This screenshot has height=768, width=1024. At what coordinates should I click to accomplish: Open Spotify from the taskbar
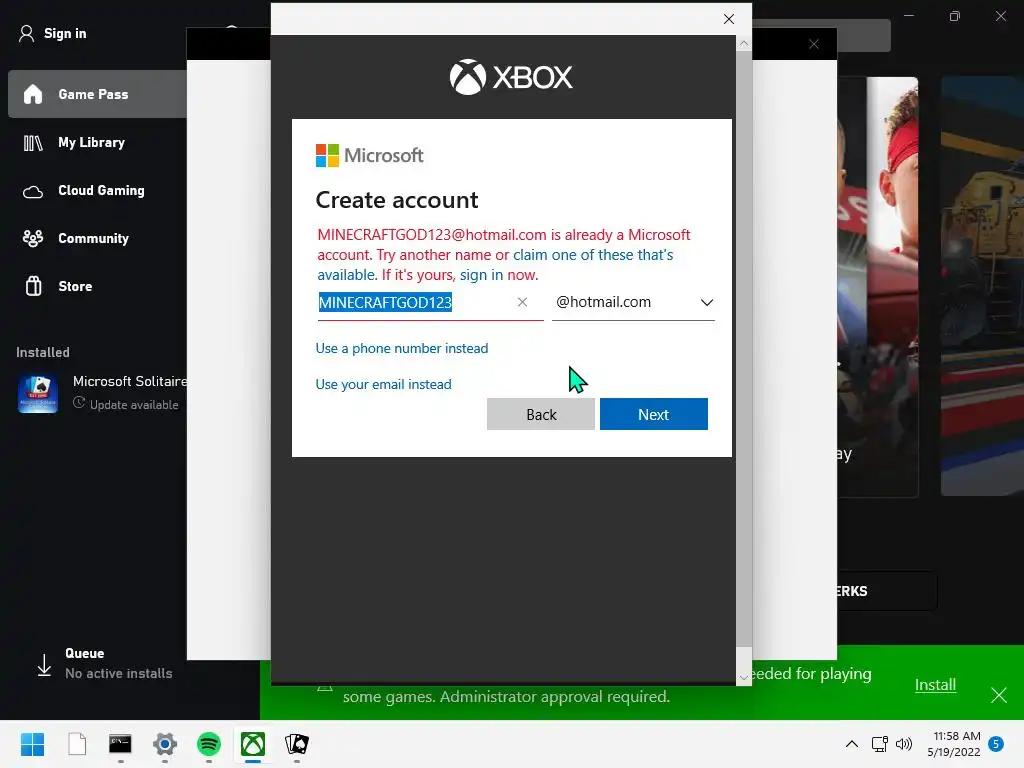(x=209, y=744)
